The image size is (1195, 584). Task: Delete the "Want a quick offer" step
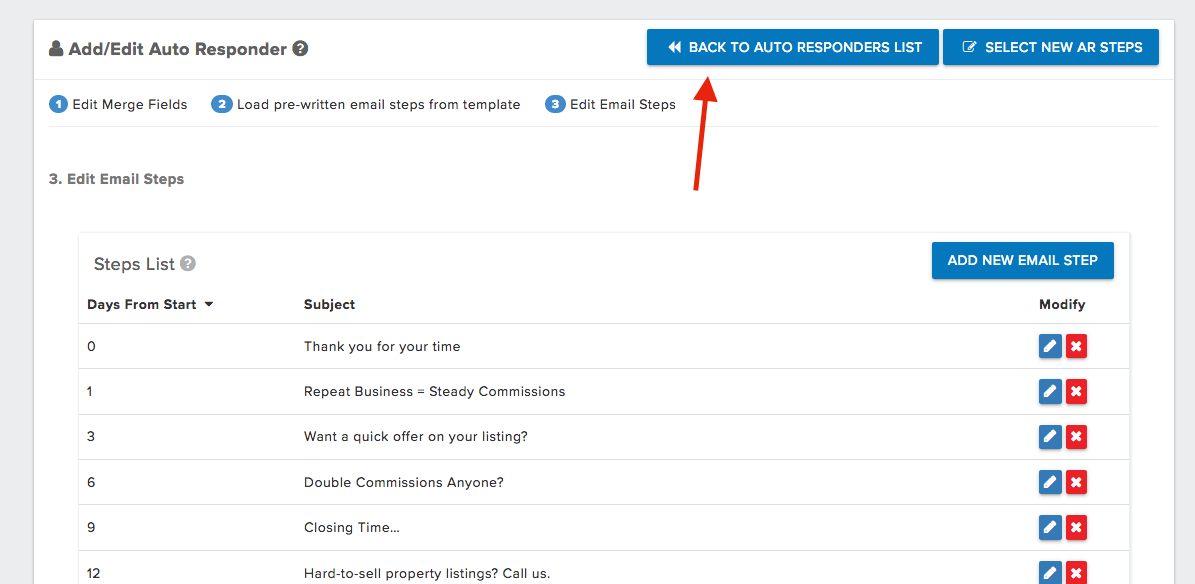point(1076,437)
